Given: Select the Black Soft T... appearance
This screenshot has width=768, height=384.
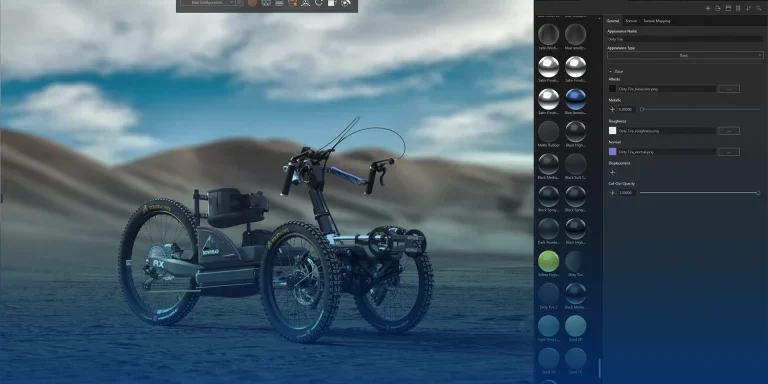Looking at the screenshot, I should click(x=576, y=164).
